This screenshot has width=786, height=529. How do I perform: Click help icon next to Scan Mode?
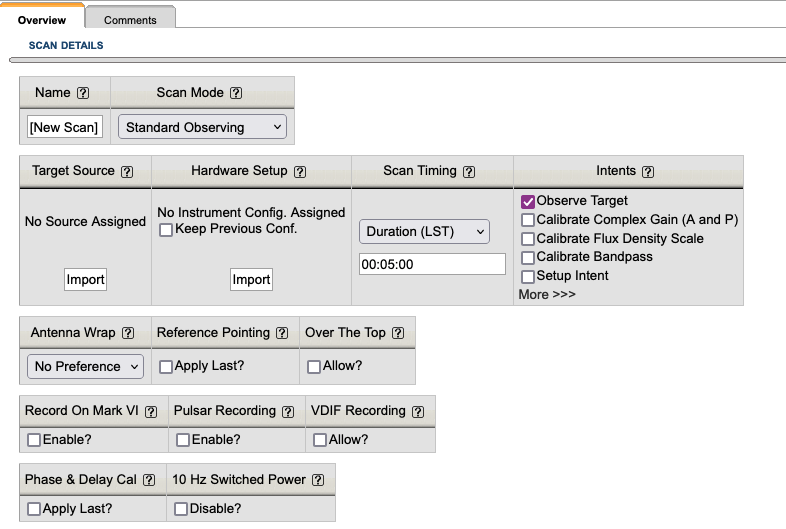[x=236, y=93]
